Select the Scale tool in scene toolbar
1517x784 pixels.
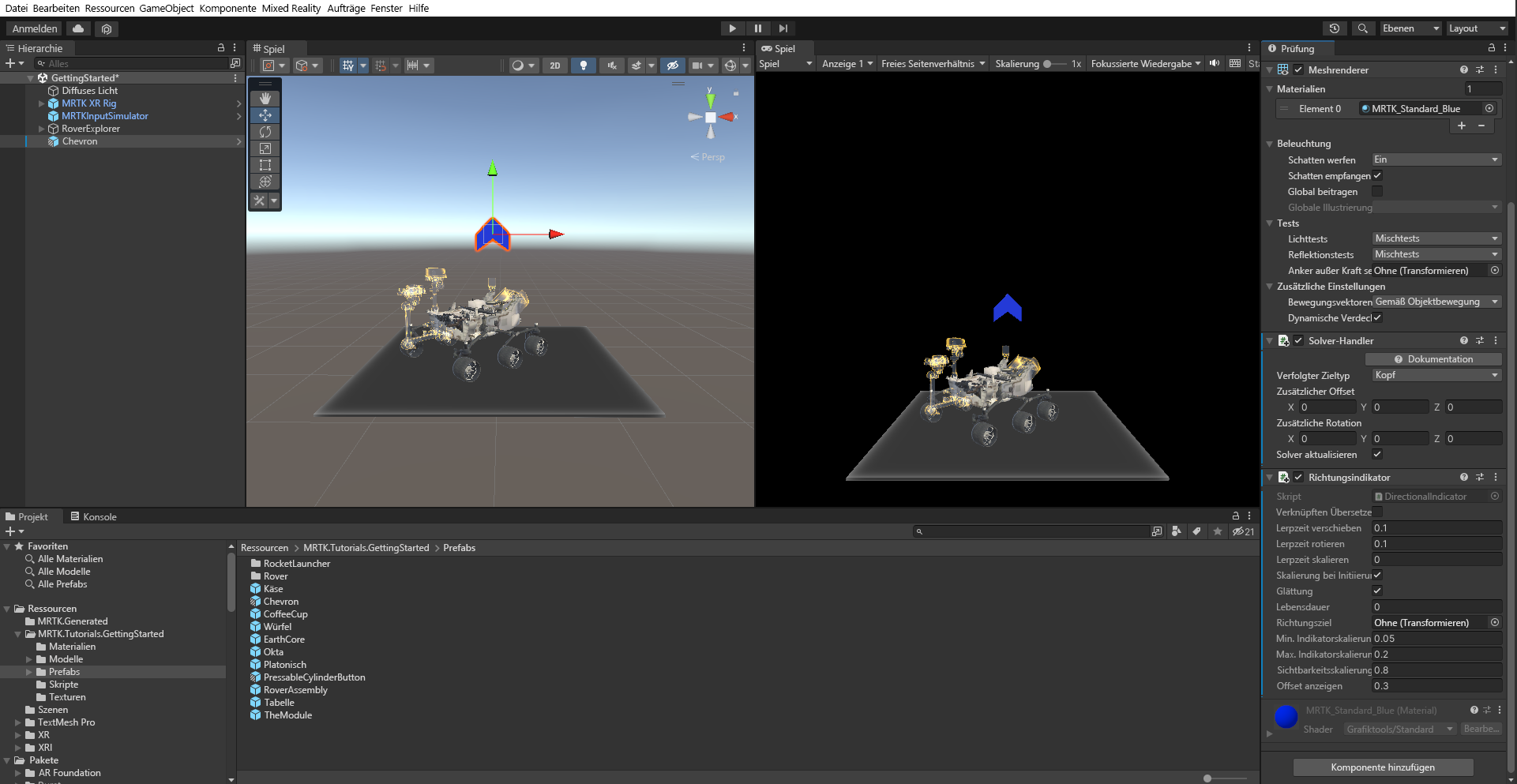point(265,148)
